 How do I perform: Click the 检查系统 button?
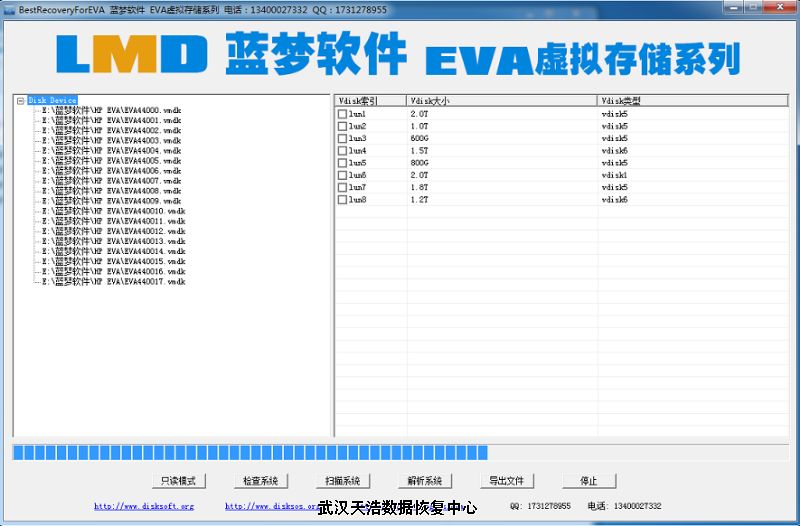[x=261, y=481]
